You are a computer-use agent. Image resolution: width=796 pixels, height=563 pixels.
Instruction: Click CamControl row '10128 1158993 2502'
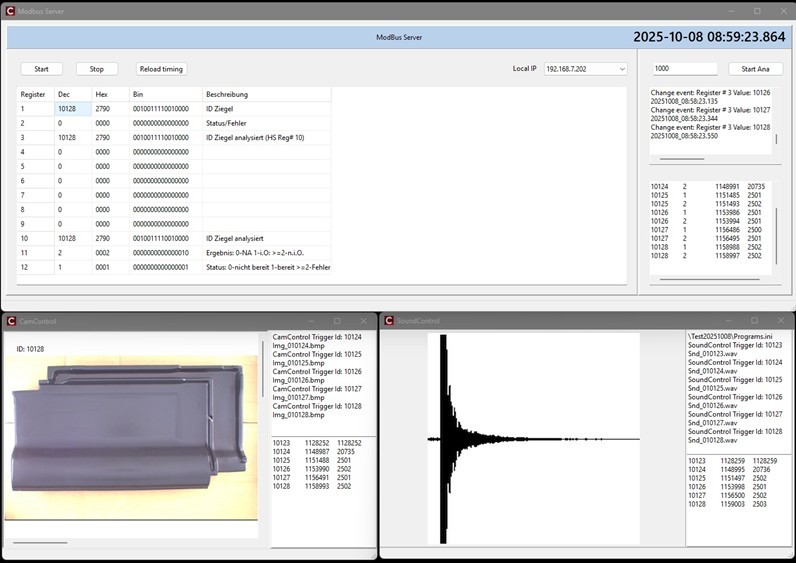coord(312,486)
